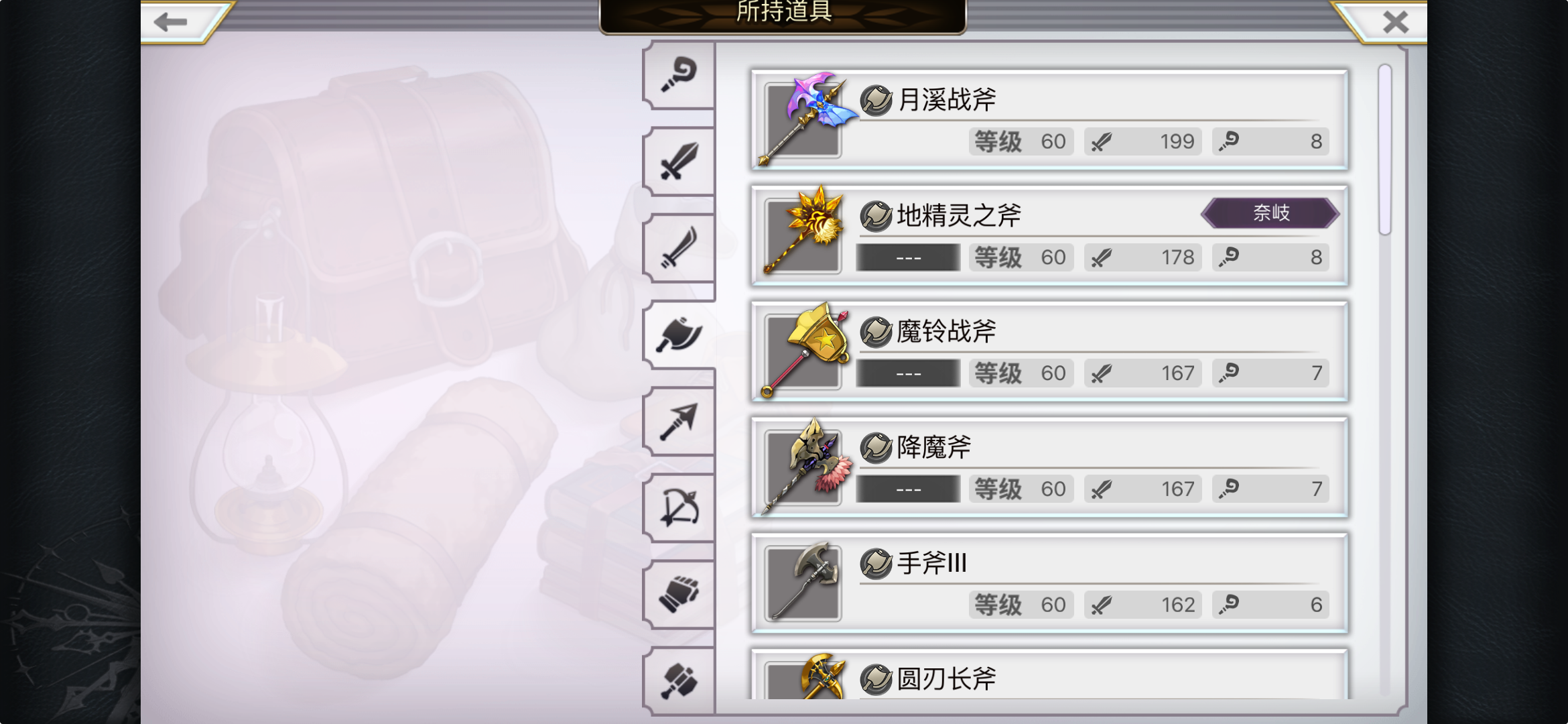Open the hammer weapon category tab

[678, 680]
